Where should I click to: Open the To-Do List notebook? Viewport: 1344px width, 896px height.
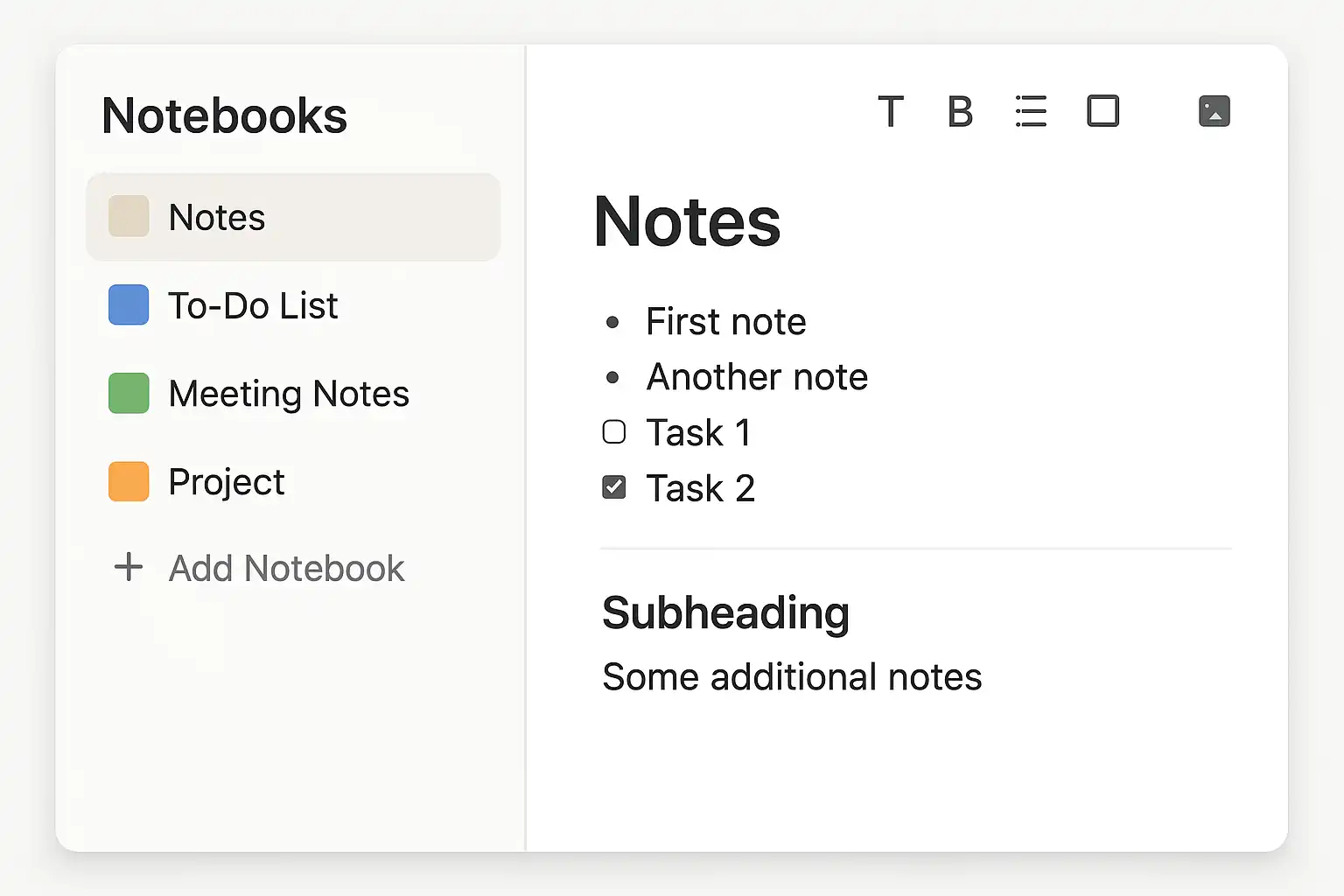click(x=253, y=305)
